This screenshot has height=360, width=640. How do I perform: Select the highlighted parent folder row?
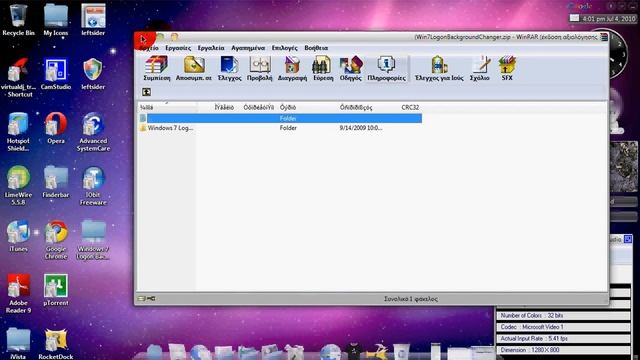coord(280,118)
